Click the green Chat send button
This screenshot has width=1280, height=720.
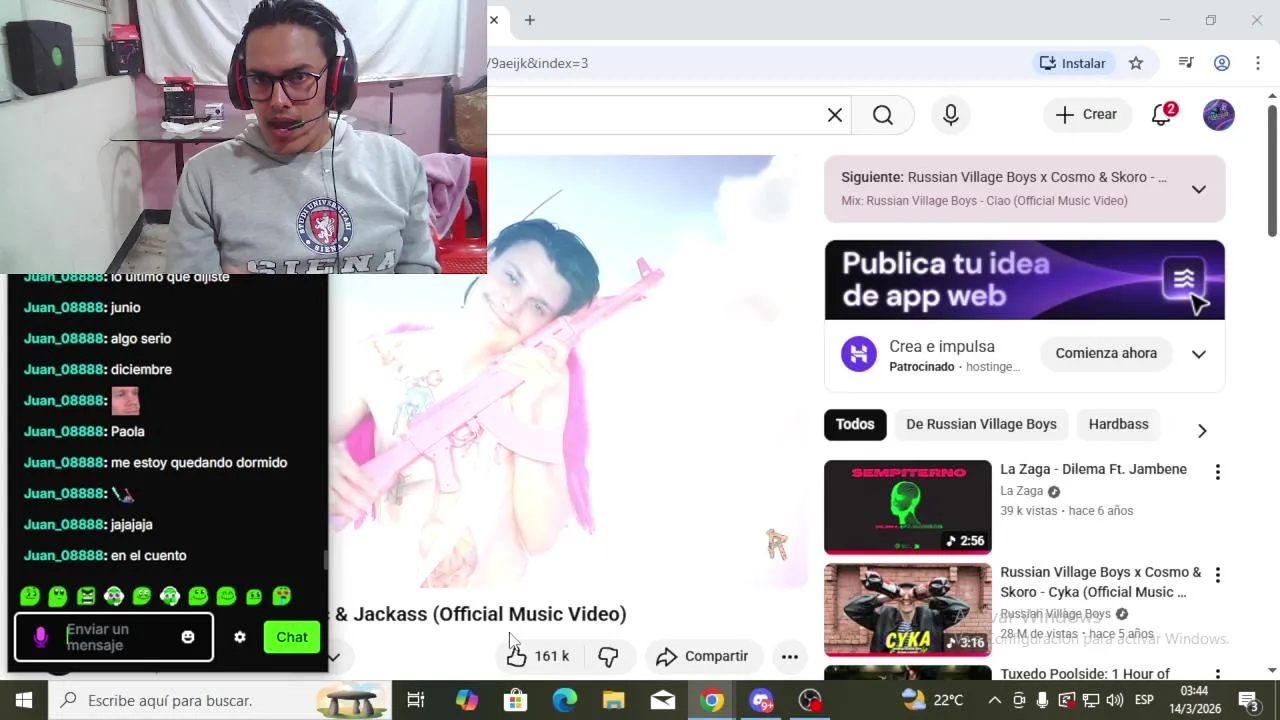[292, 637]
